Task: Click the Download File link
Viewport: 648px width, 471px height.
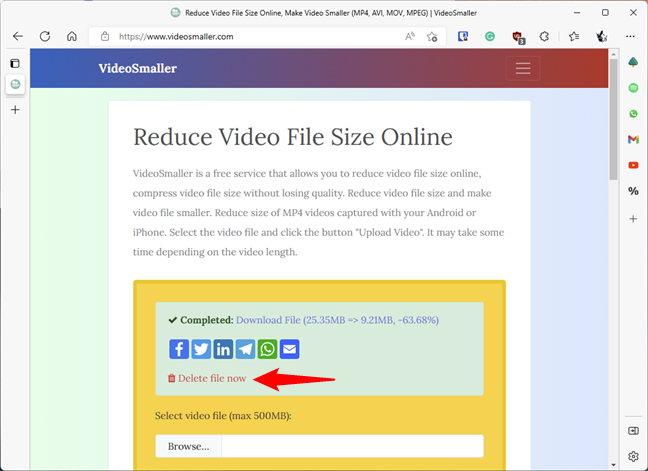Action: [337, 320]
